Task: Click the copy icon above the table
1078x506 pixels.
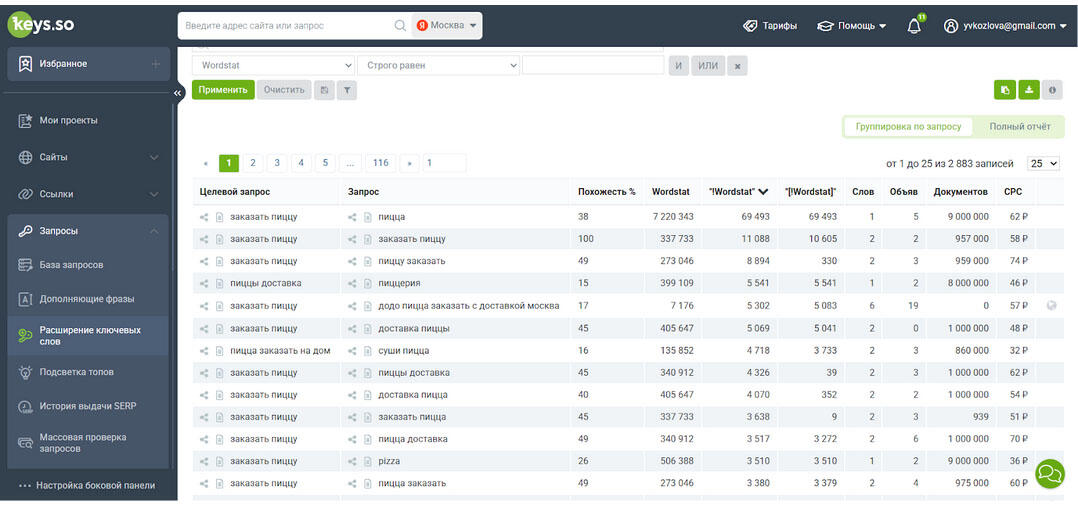Action: (x=1004, y=90)
